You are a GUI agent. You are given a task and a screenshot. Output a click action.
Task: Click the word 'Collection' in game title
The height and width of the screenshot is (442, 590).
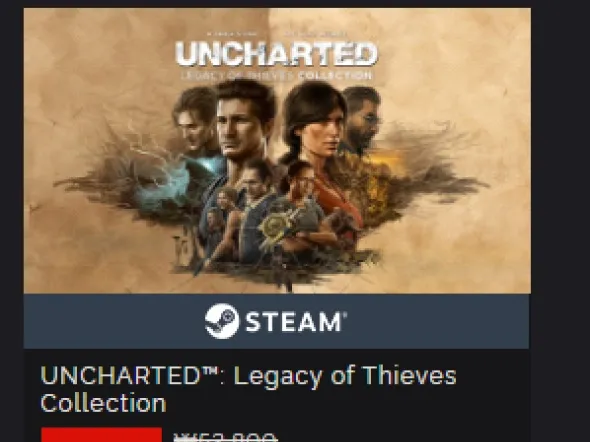tap(103, 403)
